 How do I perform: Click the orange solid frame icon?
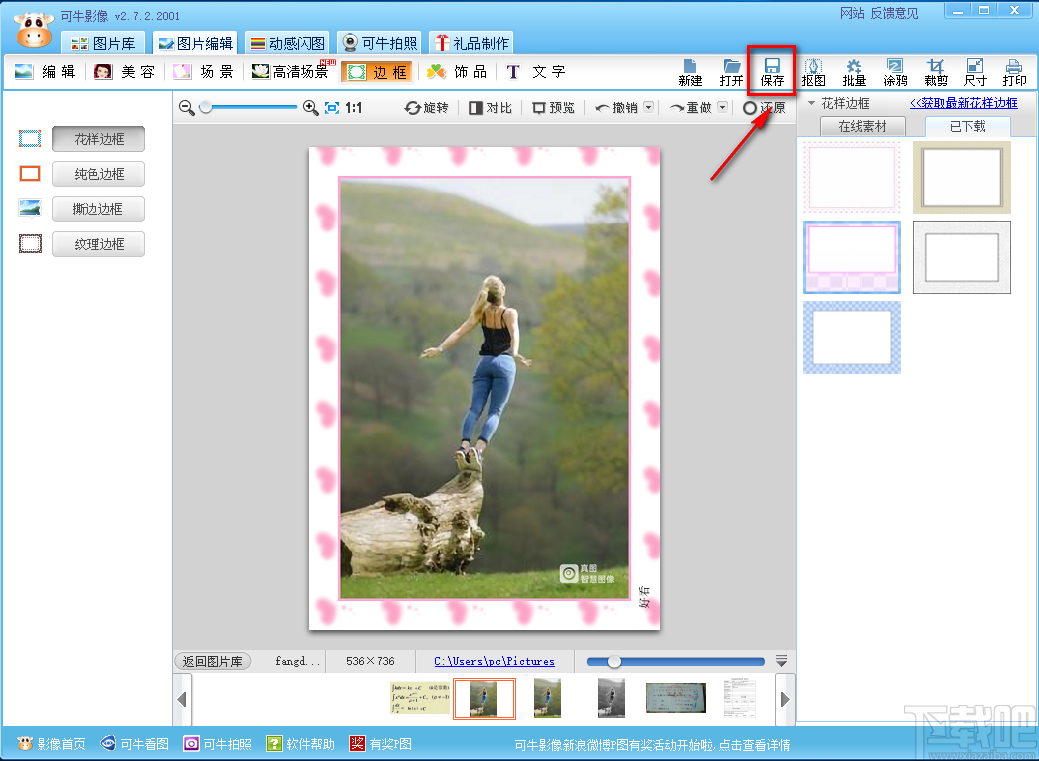click(30, 174)
